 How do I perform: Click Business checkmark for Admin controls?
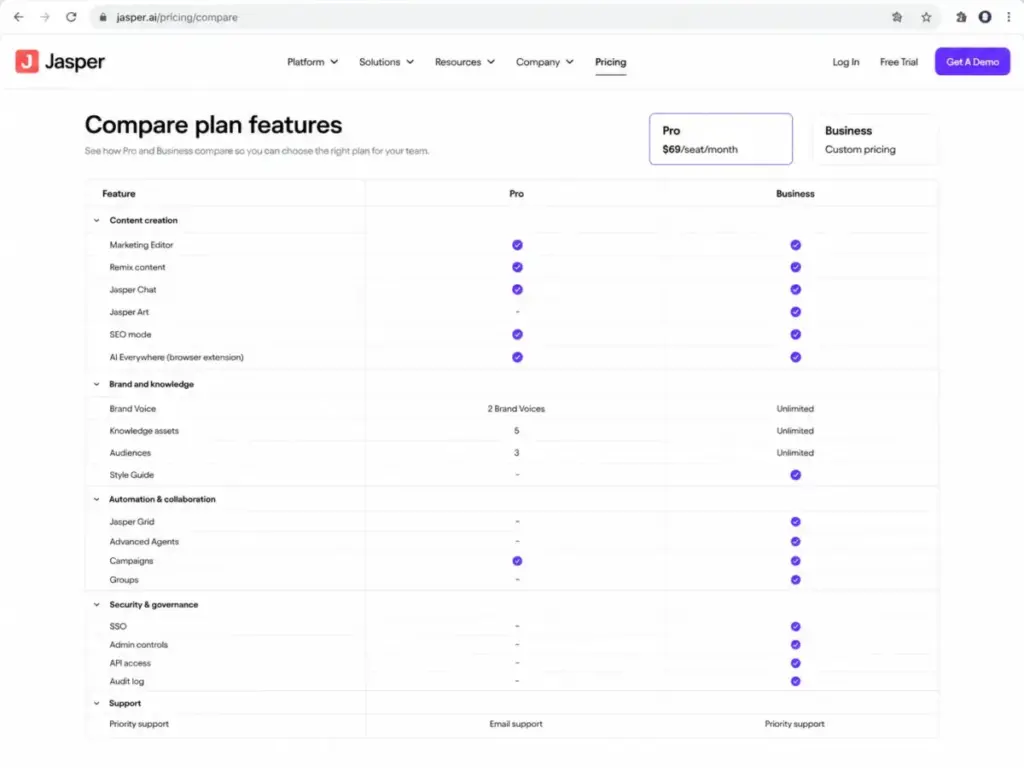coord(795,645)
